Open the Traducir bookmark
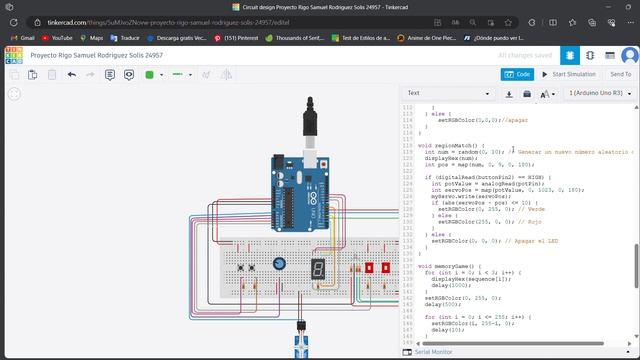The width and height of the screenshot is (640, 360). point(125,38)
